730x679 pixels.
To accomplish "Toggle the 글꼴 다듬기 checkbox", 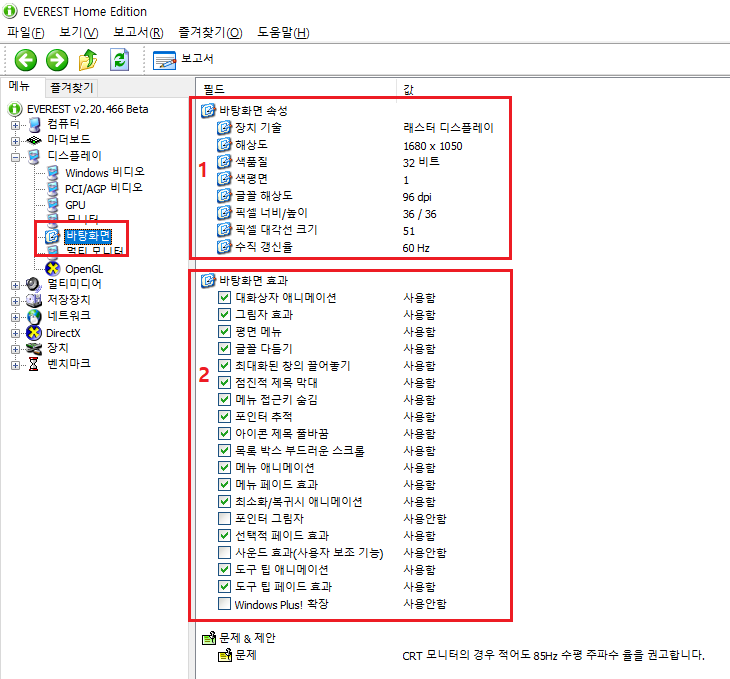I will 224,348.
